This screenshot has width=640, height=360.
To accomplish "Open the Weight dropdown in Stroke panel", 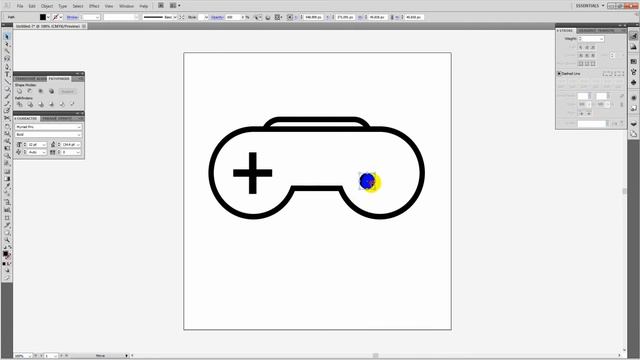I will (601, 39).
